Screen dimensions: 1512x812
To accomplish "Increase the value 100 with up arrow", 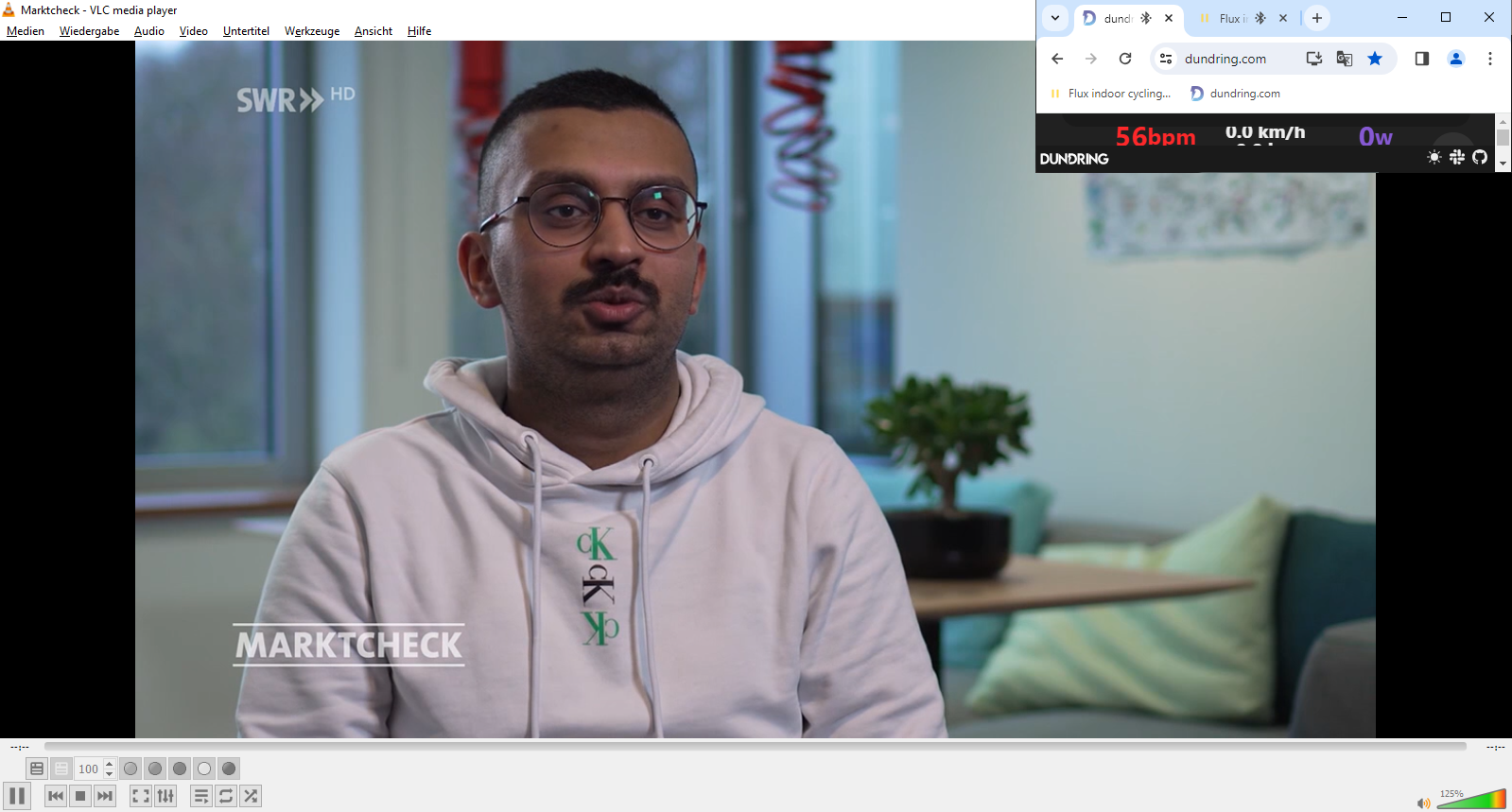I will point(110,764).
